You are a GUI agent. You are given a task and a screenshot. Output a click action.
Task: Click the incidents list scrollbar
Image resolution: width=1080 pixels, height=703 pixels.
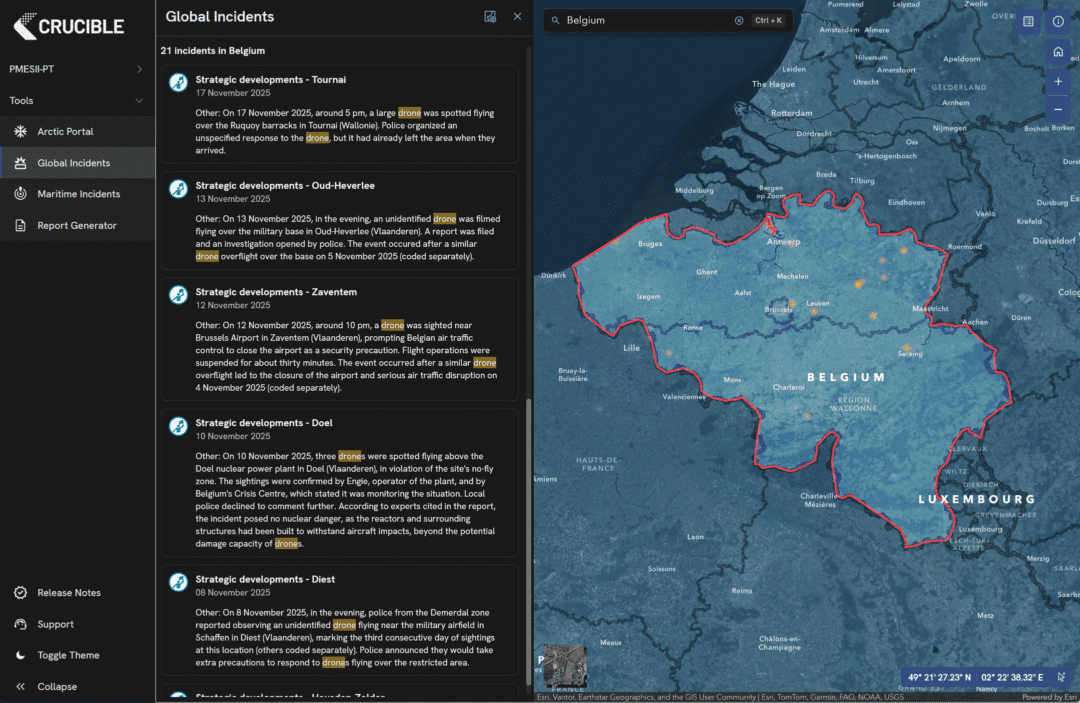pos(528,540)
